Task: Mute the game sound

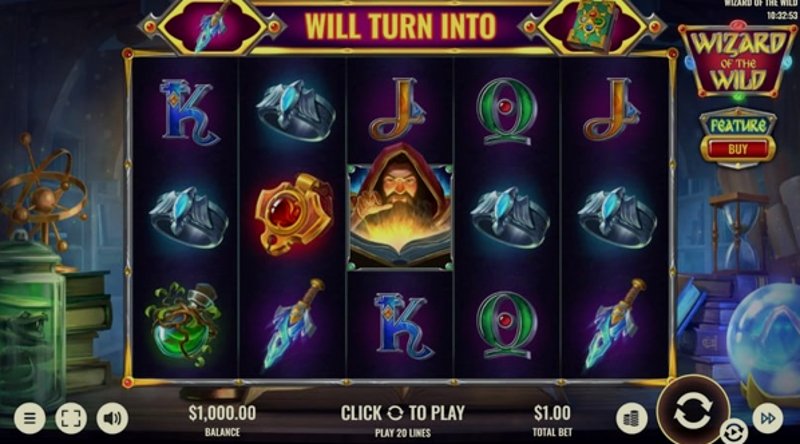Action: [x=112, y=418]
